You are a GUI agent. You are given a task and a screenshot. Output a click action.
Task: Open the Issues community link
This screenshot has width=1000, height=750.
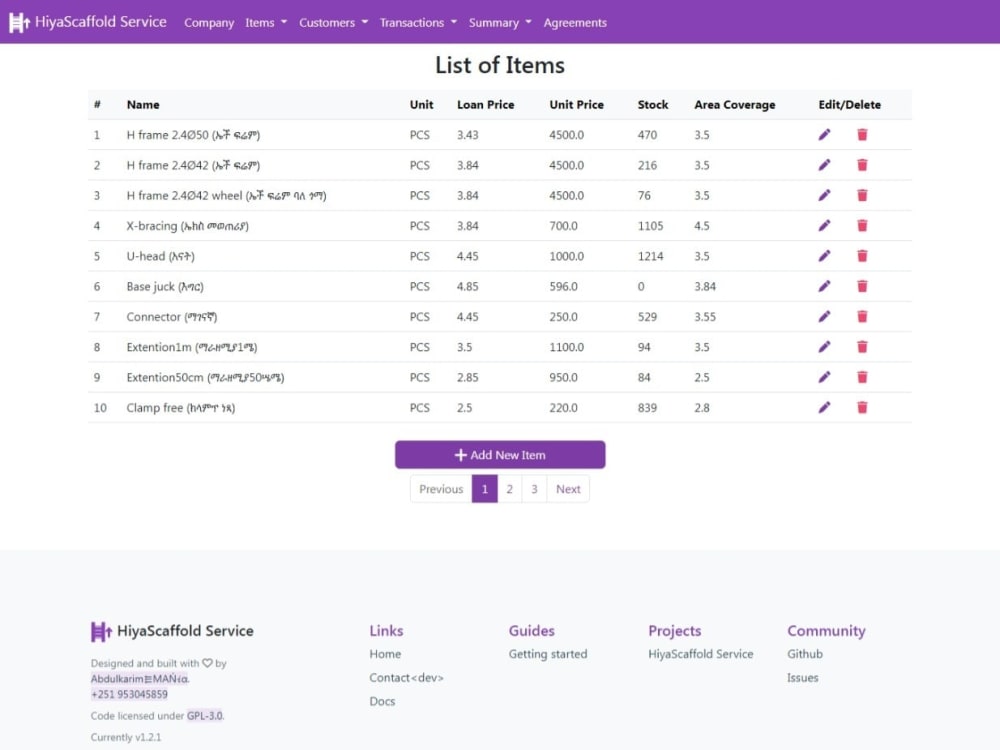pyautogui.click(x=802, y=677)
